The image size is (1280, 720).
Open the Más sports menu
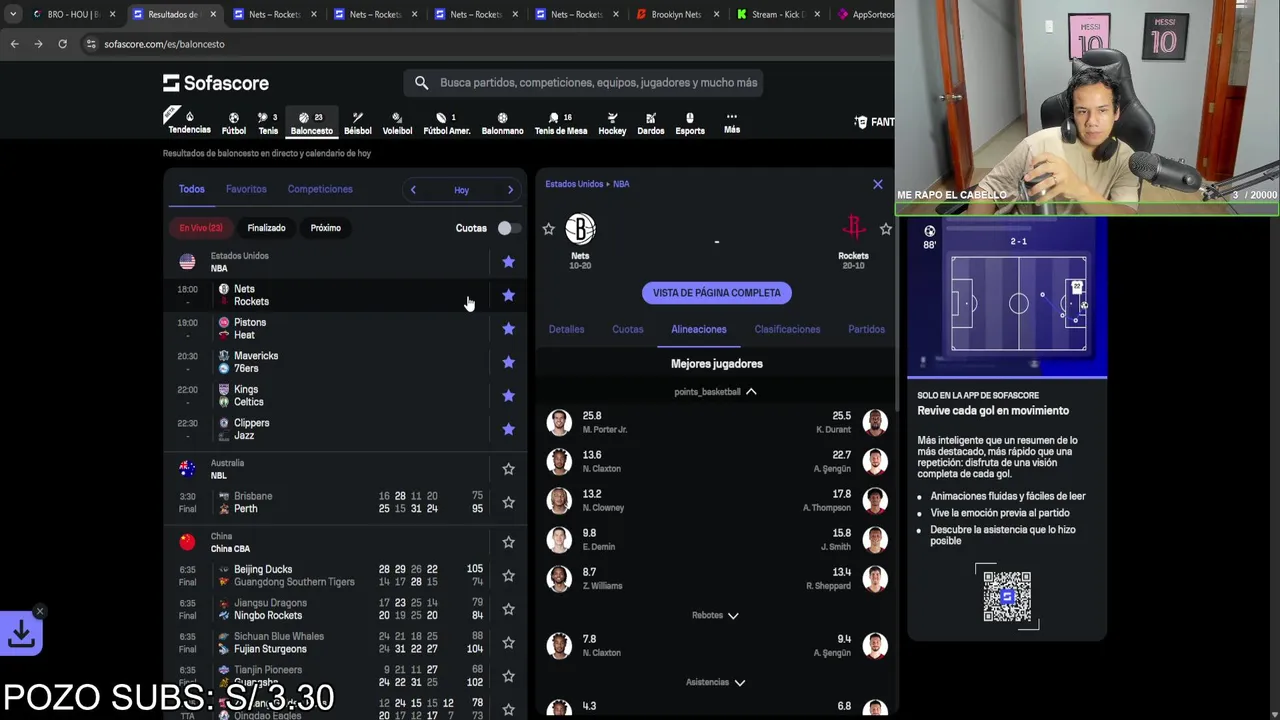732,122
